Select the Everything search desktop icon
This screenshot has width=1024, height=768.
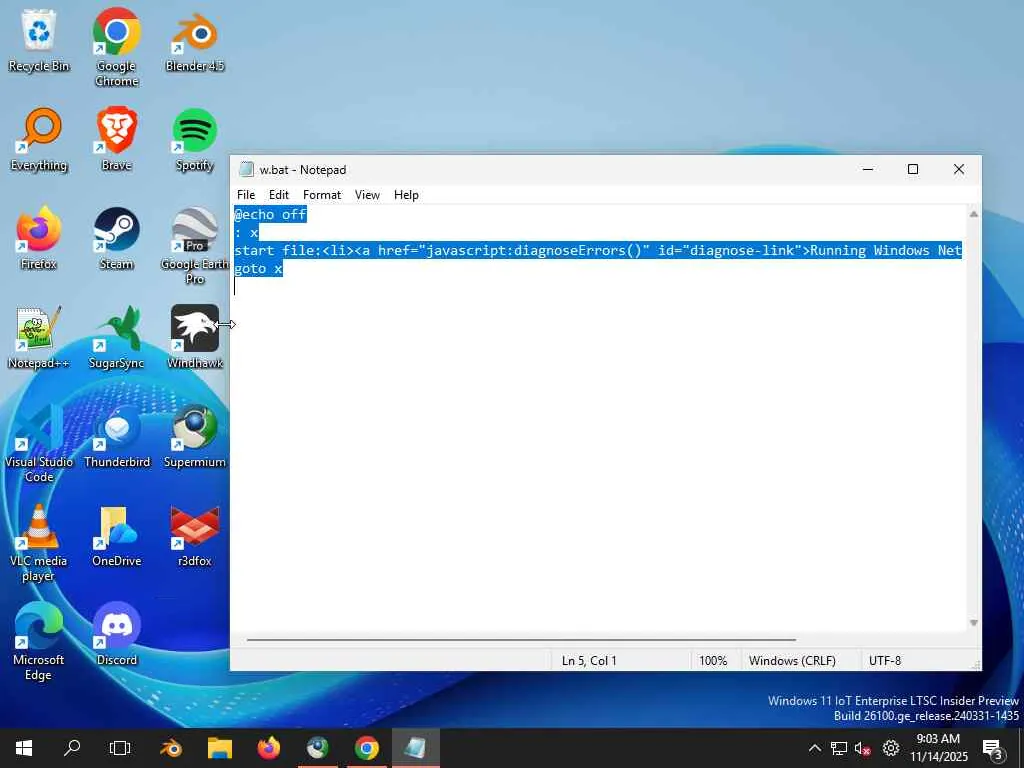tap(39, 140)
